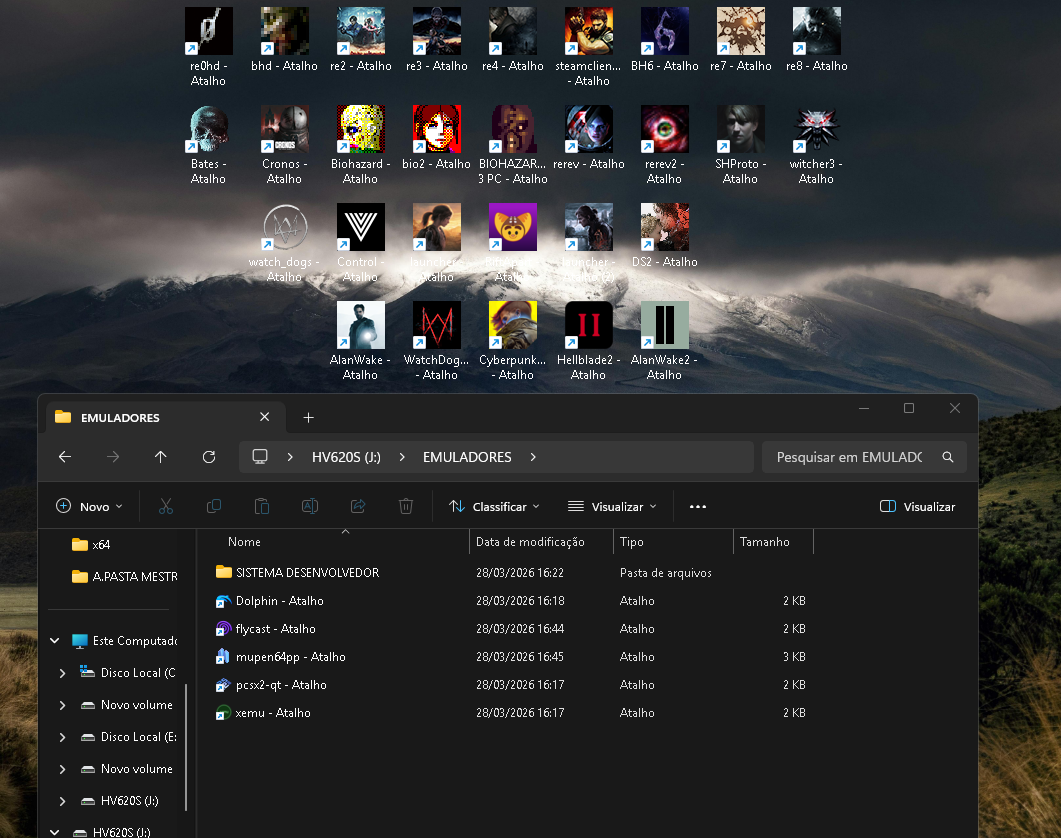
Task: Expand the Disco Local (C drive node
Action: point(62,673)
